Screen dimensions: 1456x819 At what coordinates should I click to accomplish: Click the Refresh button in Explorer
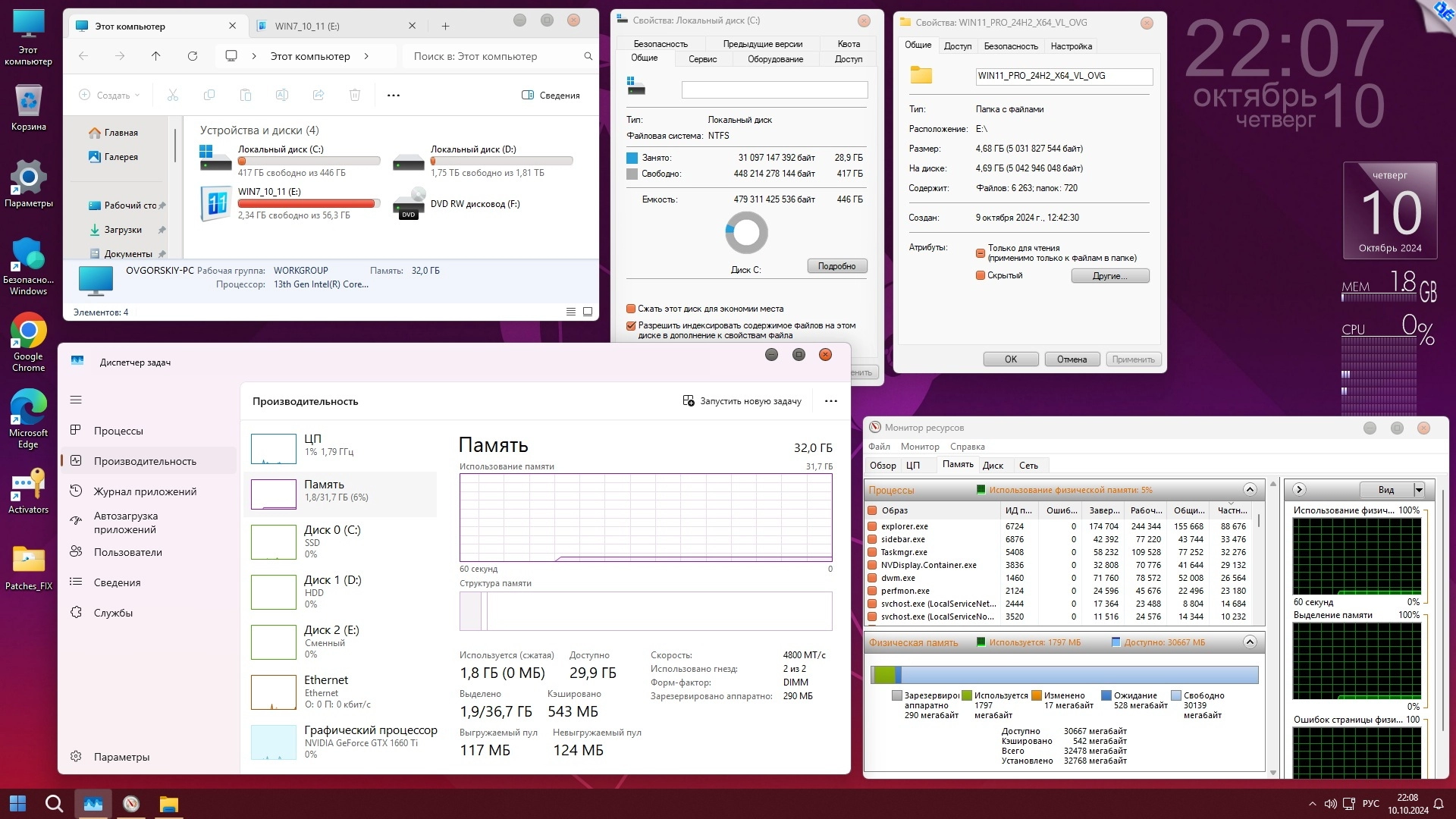tap(193, 56)
